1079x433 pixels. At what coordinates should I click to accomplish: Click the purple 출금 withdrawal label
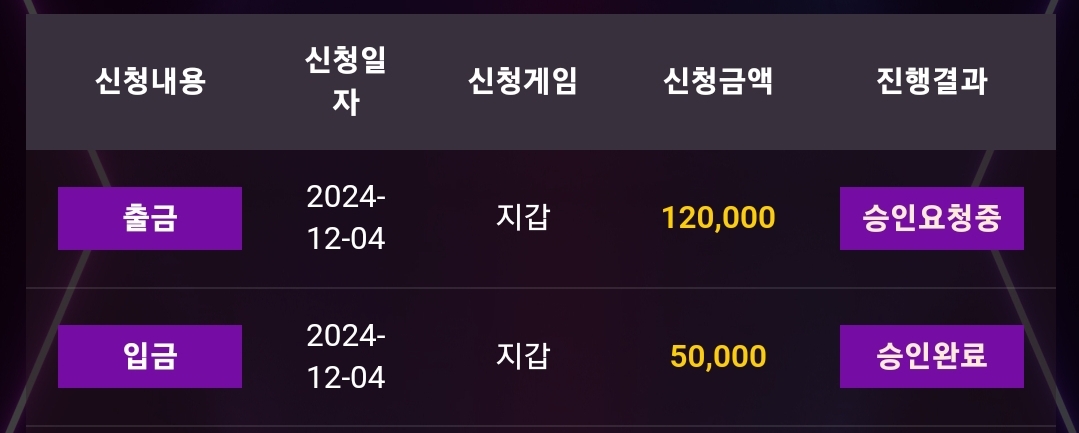(x=150, y=218)
